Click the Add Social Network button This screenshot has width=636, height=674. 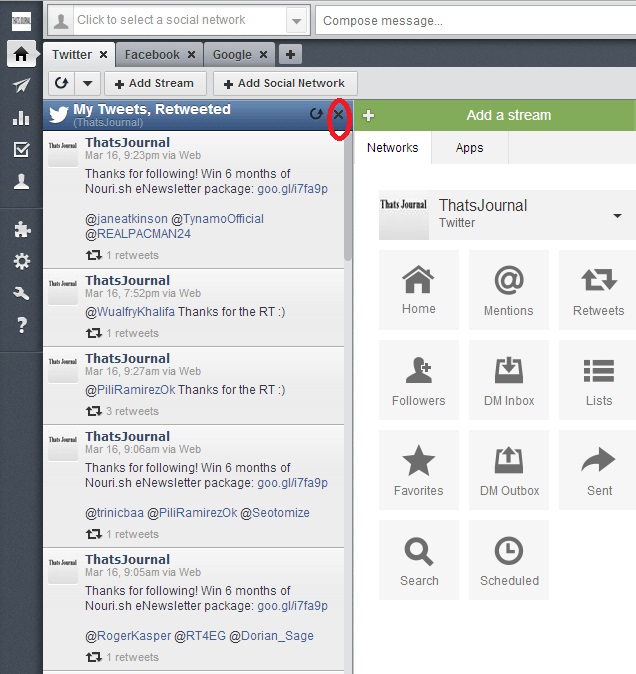tap(285, 83)
